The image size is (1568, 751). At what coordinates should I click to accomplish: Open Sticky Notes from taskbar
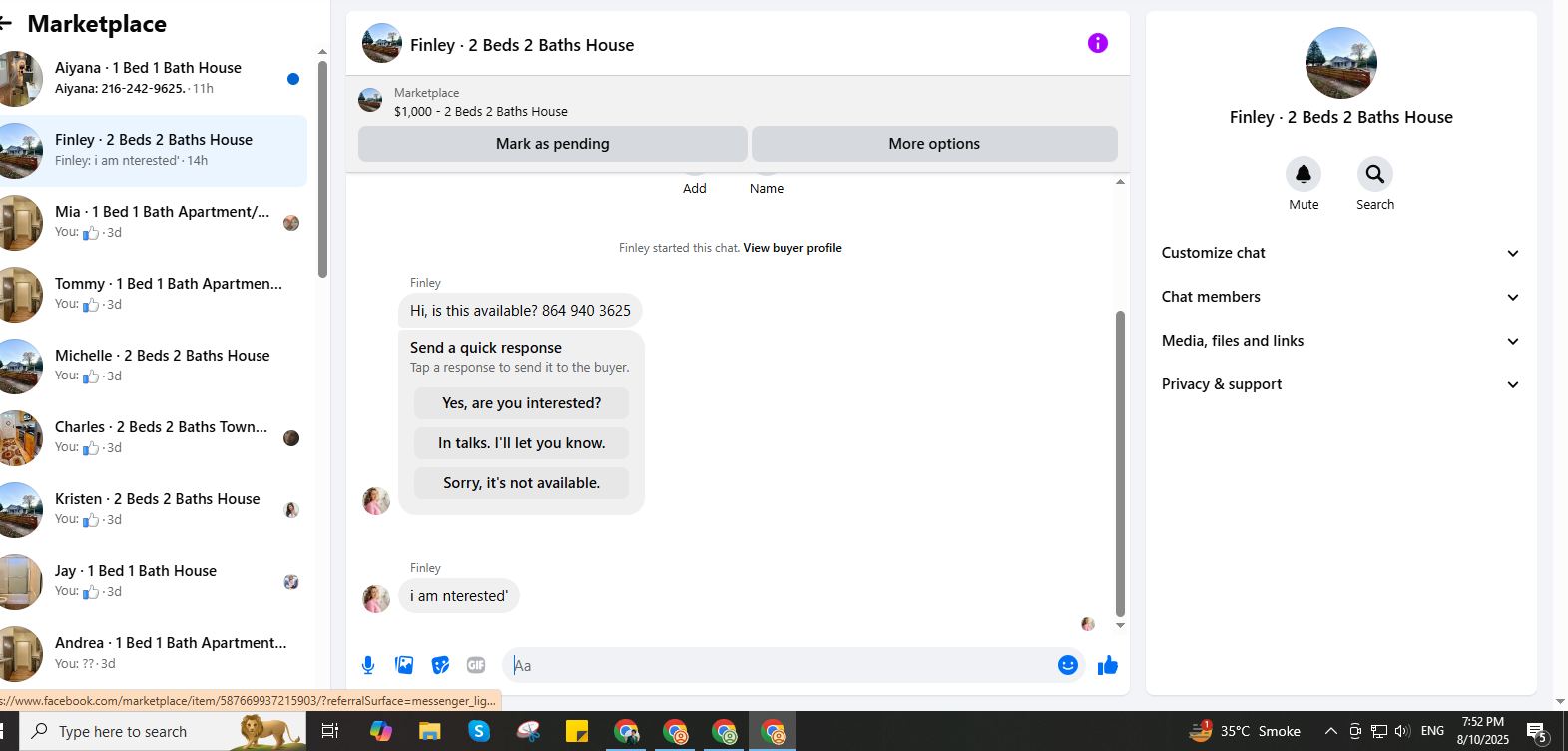click(x=577, y=731)
